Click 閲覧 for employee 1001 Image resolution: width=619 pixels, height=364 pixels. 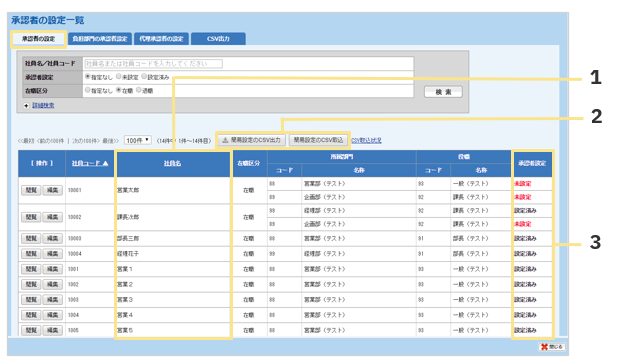coord(31,269)
